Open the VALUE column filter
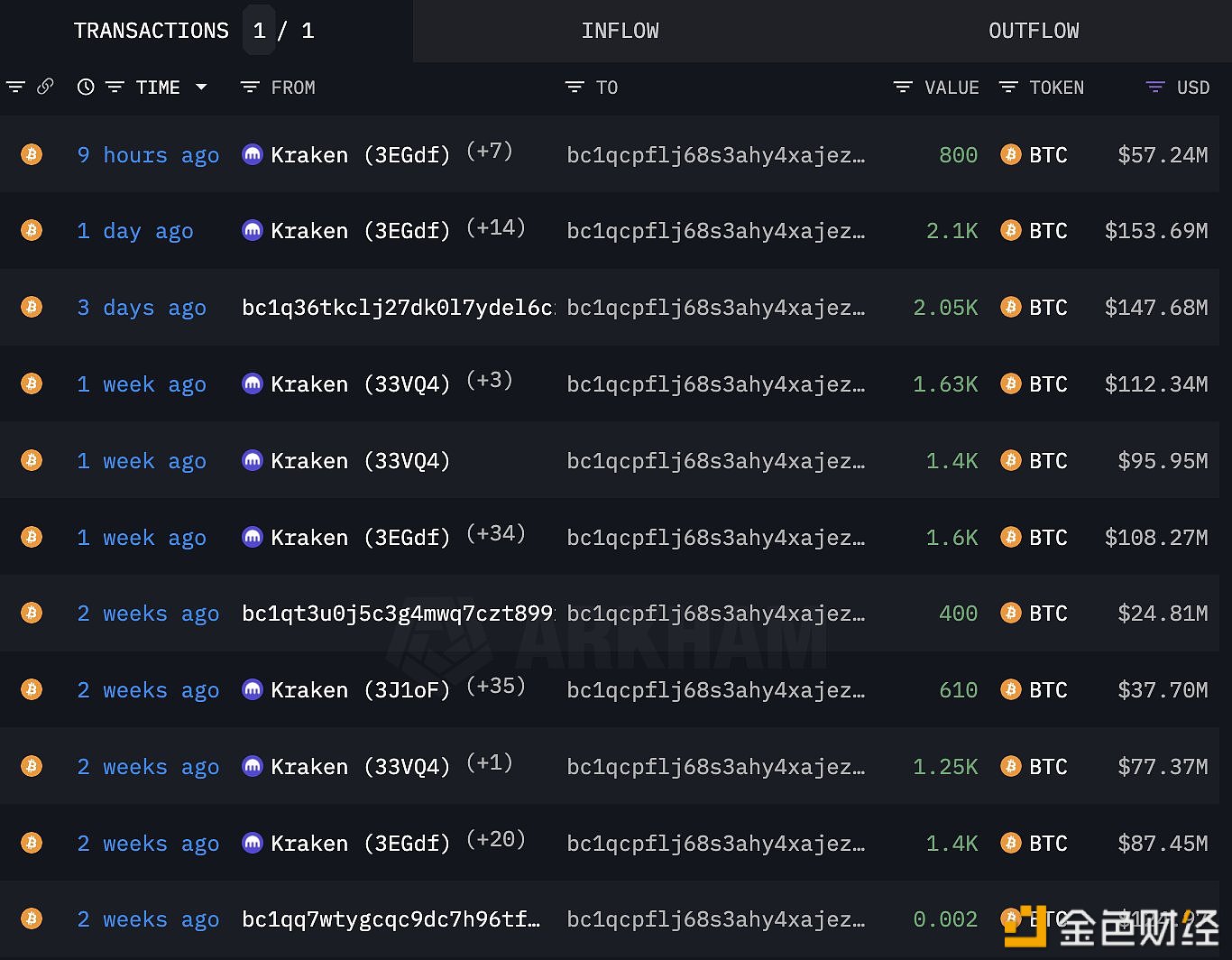This screenshot has height=960, width=1232. point(903,88)
